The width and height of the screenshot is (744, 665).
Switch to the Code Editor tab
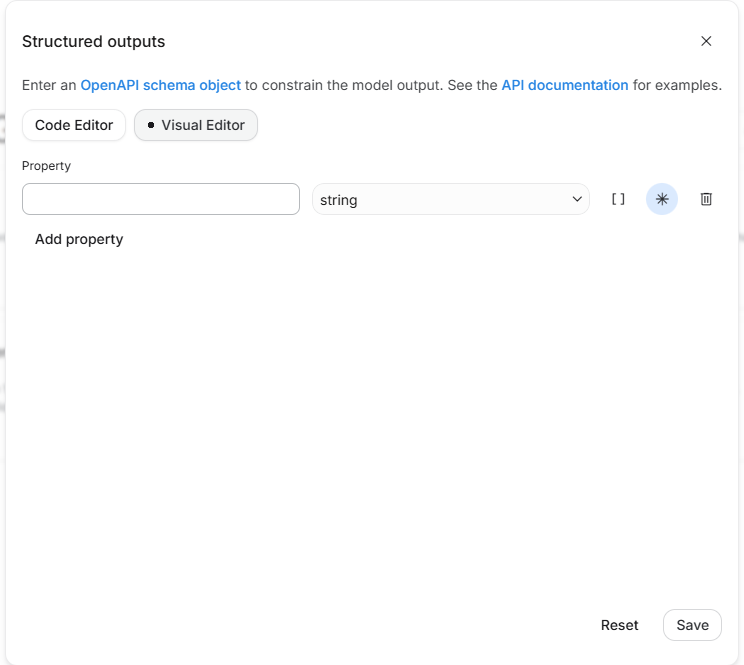tap(74, 125)
